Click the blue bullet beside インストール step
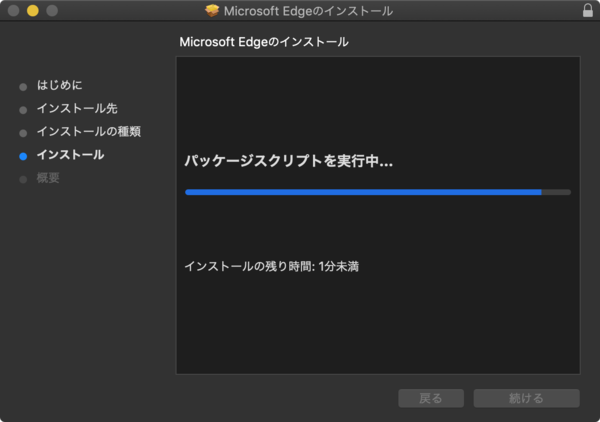This screenshot has width=600, height=422. (23, 156)
